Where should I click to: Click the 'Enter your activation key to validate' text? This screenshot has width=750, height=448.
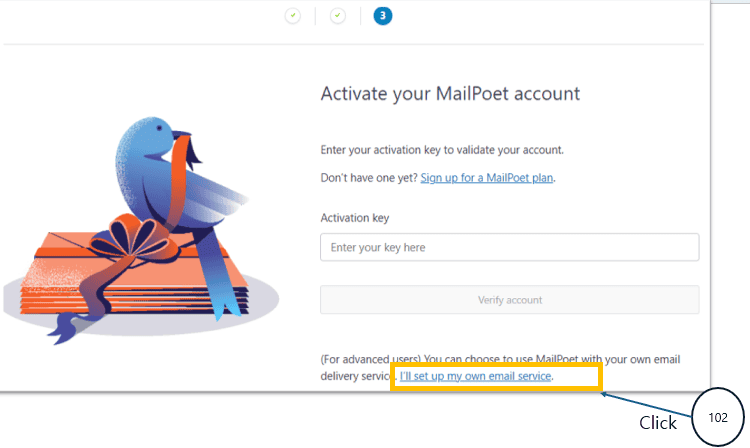tap(442, 150)
